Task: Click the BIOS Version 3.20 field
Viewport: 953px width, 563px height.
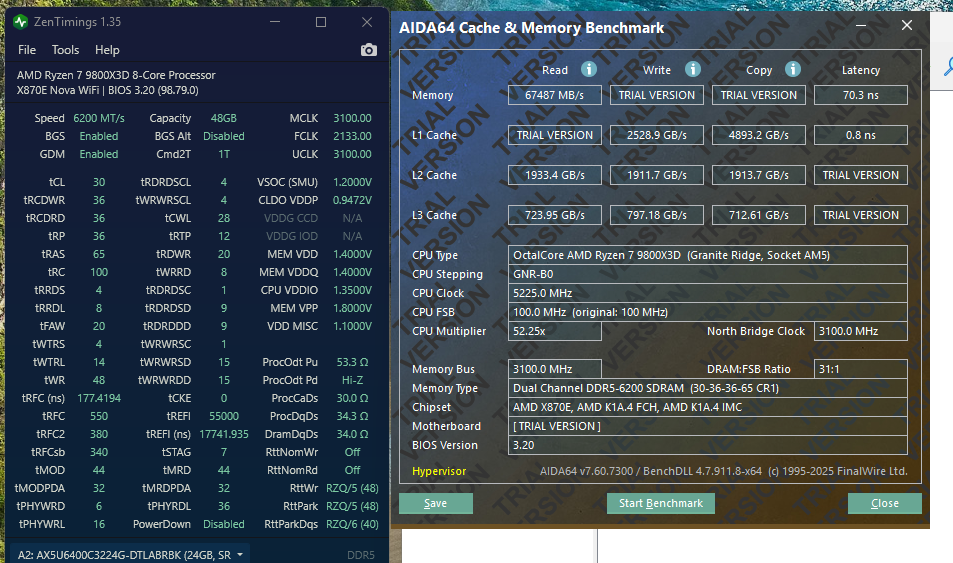Action: tap(707, 445)
